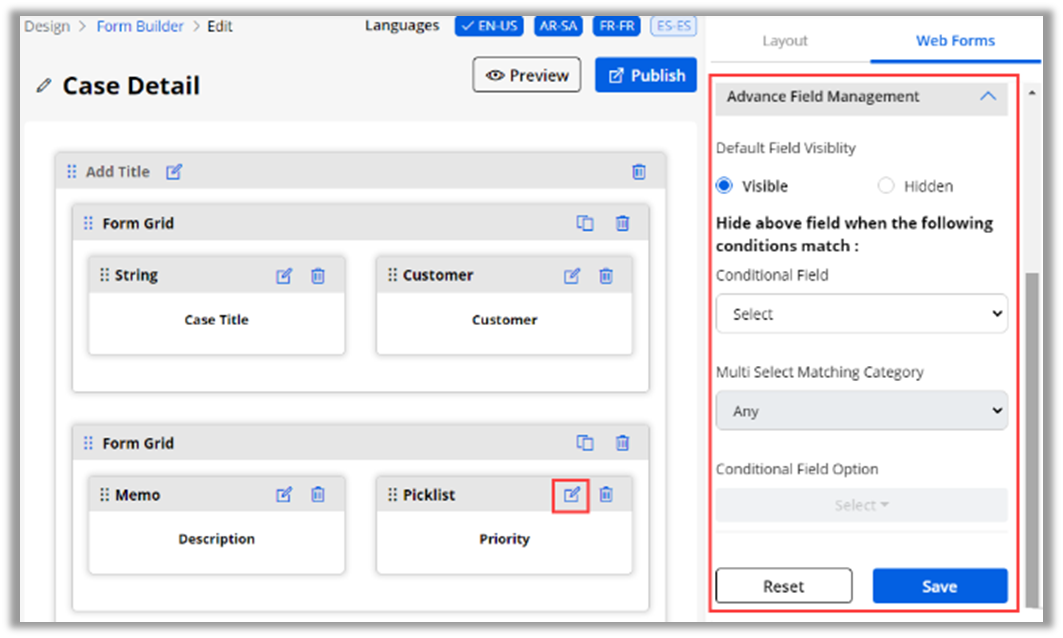Edit the Add Title section name

tap(174, 172)
